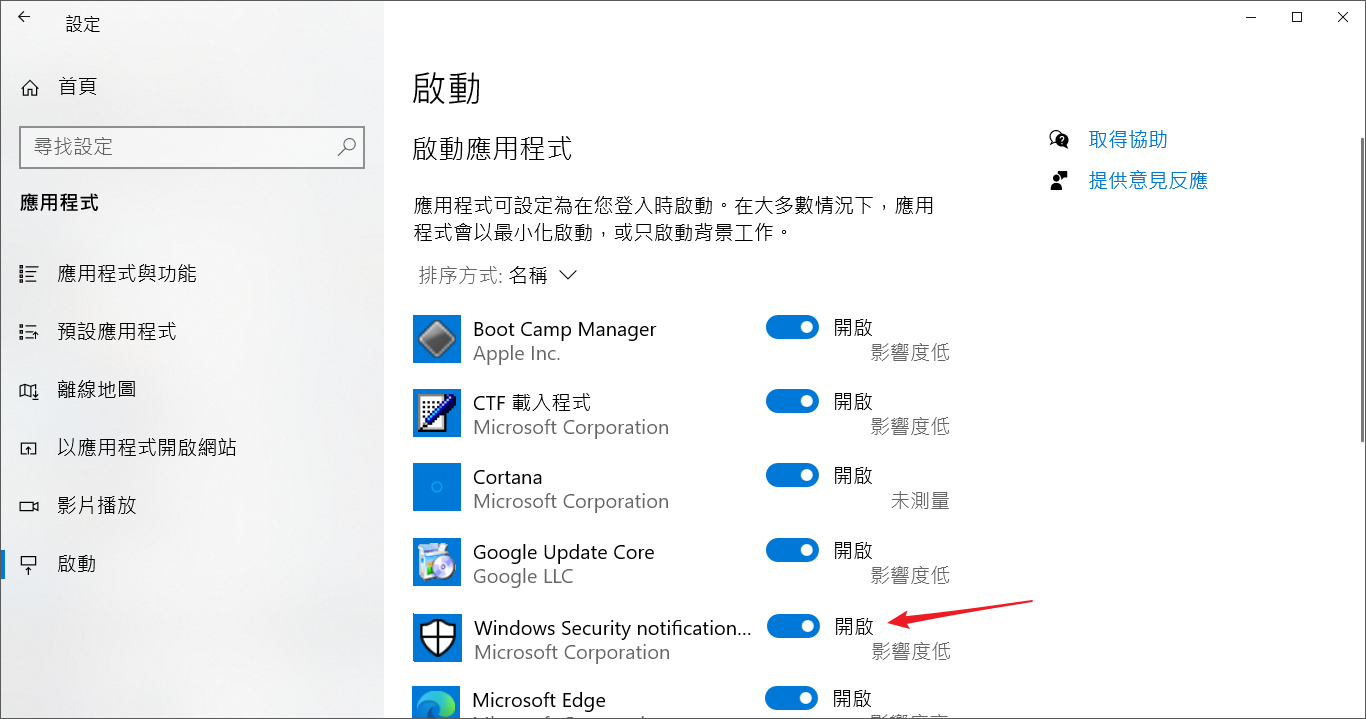Close the 設定 window
This screenshot has width=1366, height=719.
tap(1343, 17)
